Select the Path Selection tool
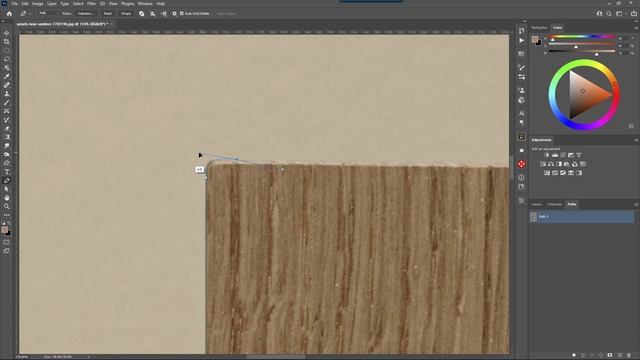 [7, 189]
